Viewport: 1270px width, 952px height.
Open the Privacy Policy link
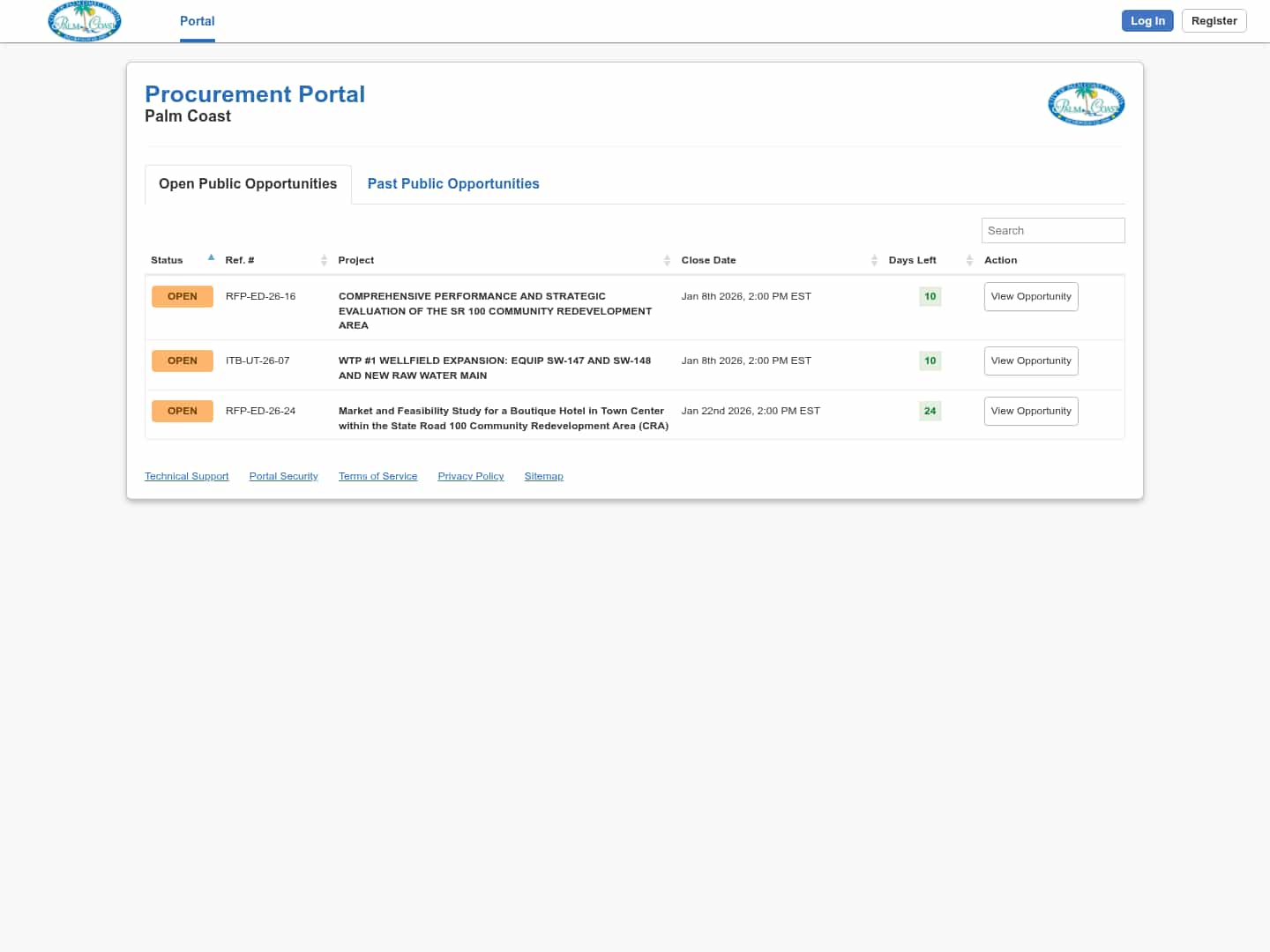[471, 477]
